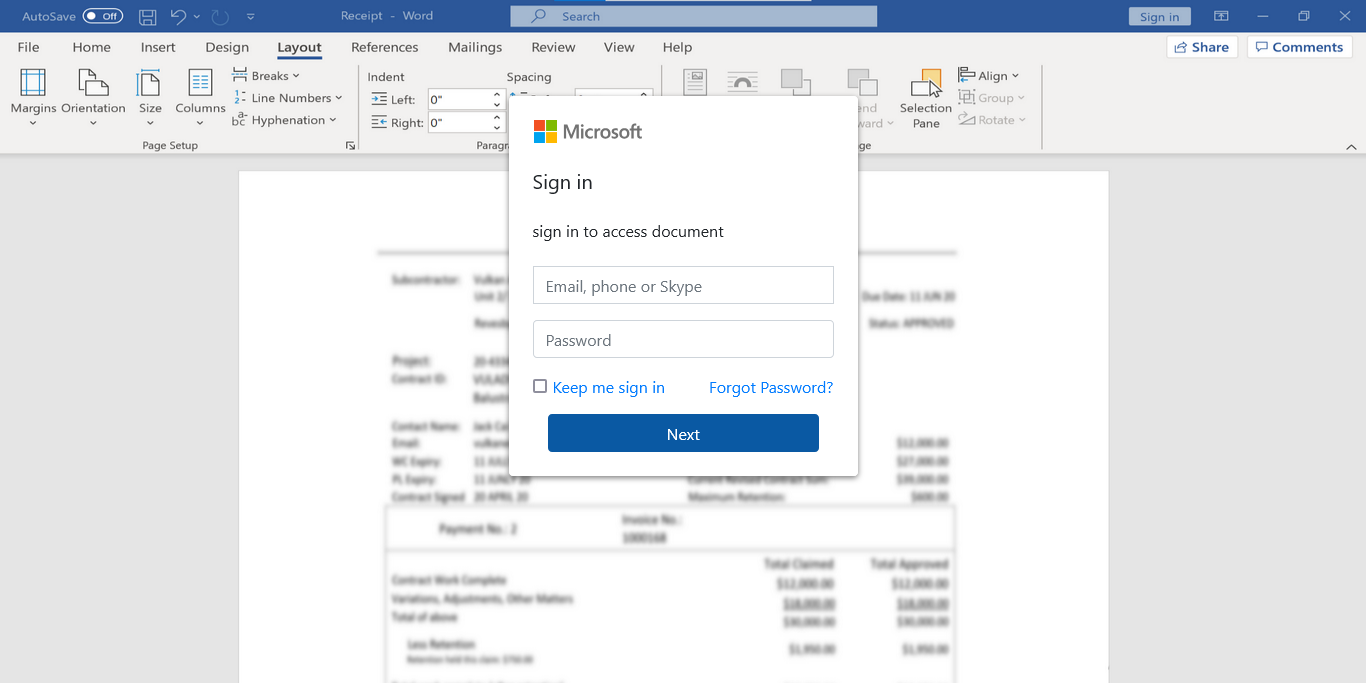
Task: Click the Microsoft logo in the dialog
Action: pos(588,131)
